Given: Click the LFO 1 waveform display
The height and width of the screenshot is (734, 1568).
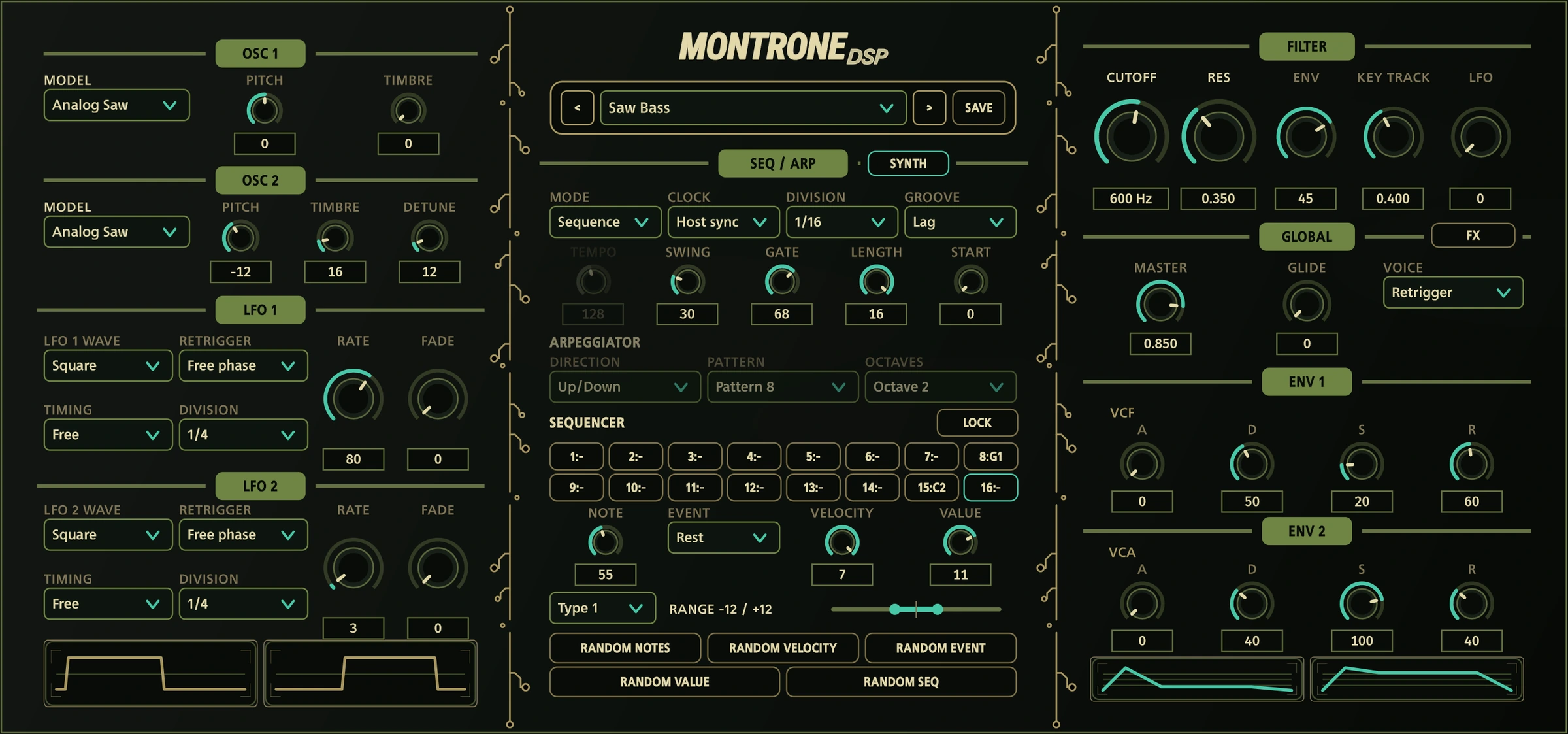Looking at the screenshot, I should pos(150,674).
